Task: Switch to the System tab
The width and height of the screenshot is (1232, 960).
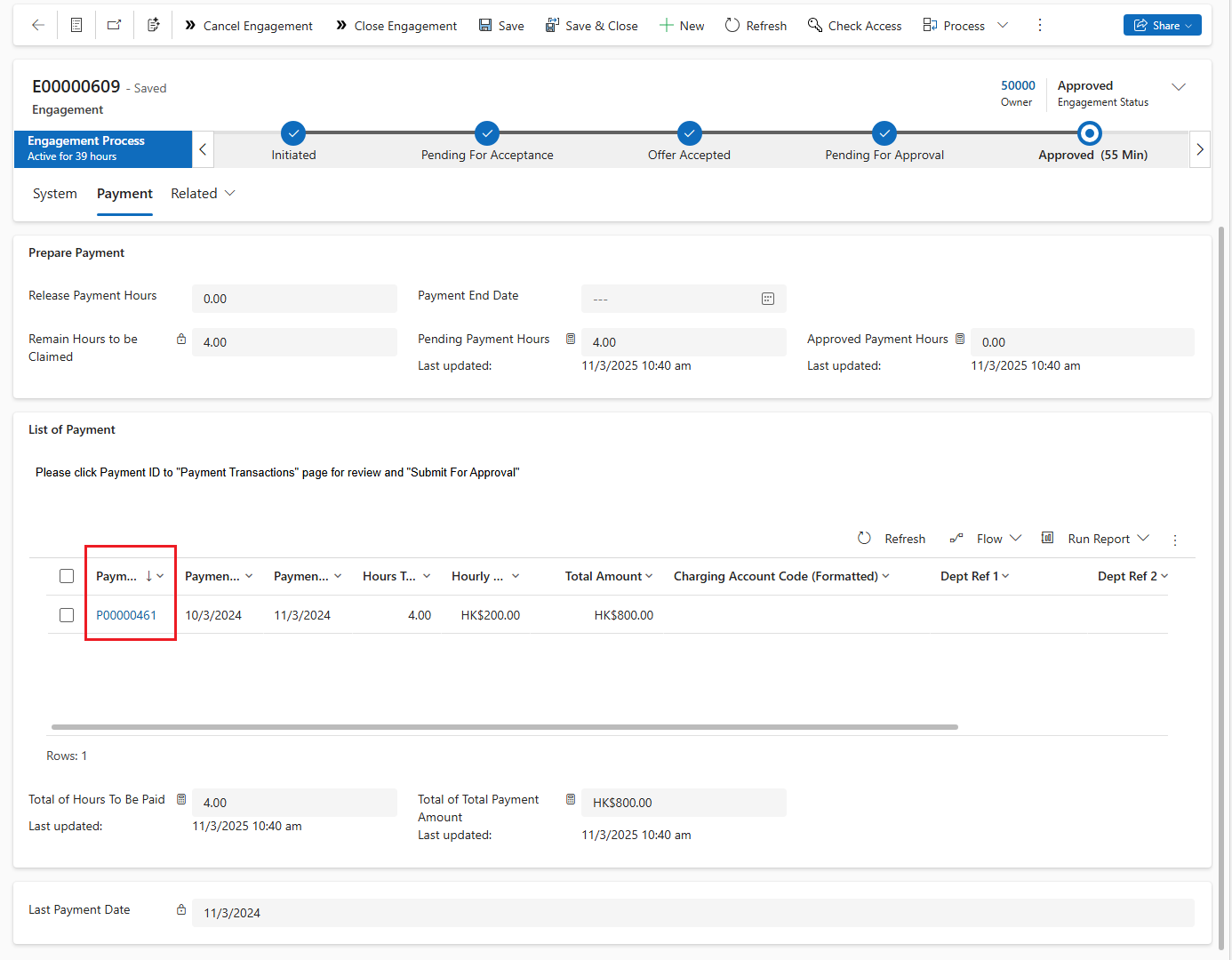Action: tap(55, 194)
